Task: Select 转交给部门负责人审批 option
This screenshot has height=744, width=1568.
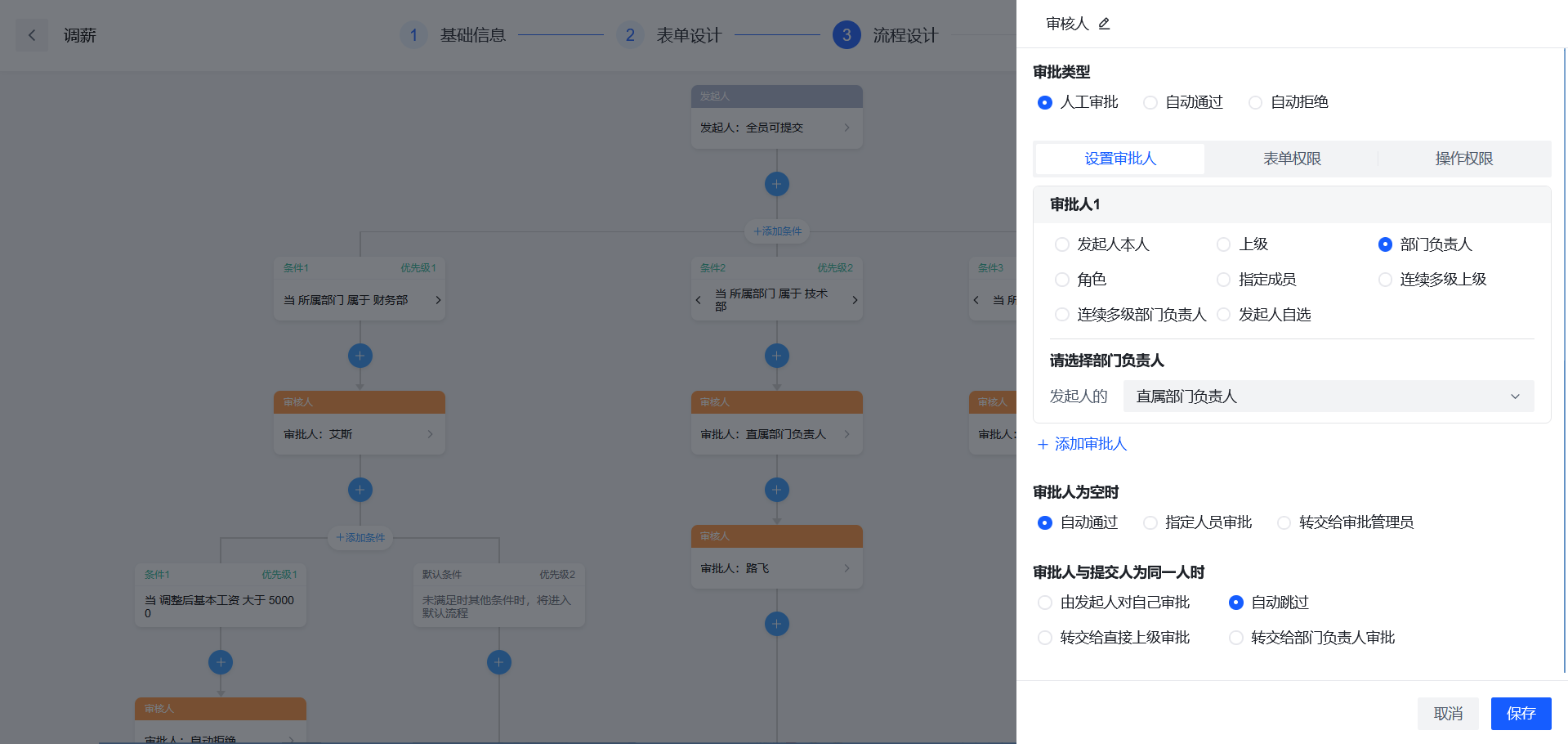Action: point(1311,638)
